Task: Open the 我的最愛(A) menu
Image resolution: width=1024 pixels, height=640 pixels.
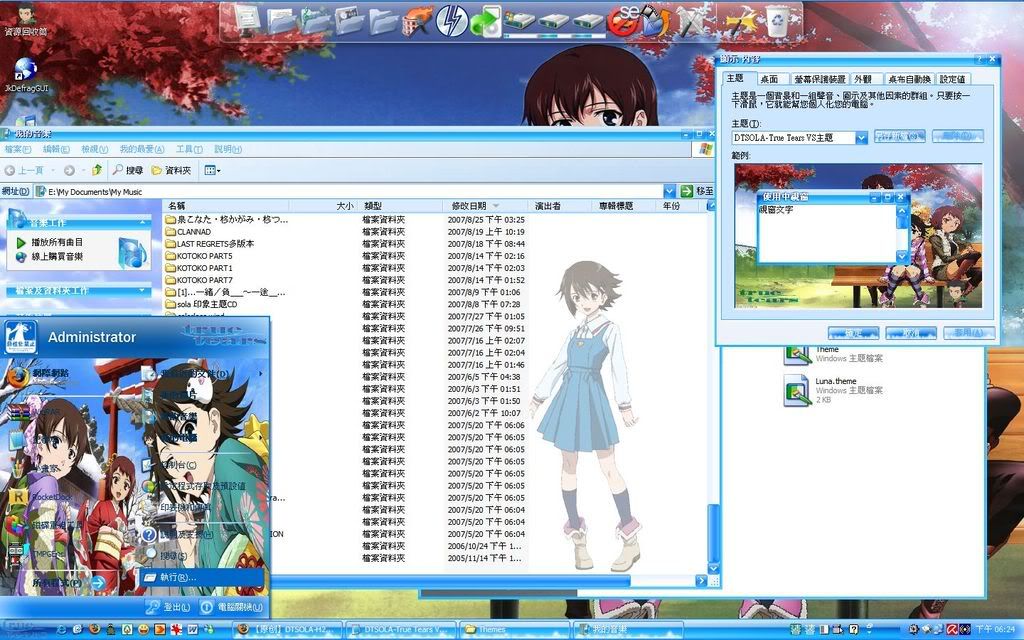Action: tap(142, 150)
